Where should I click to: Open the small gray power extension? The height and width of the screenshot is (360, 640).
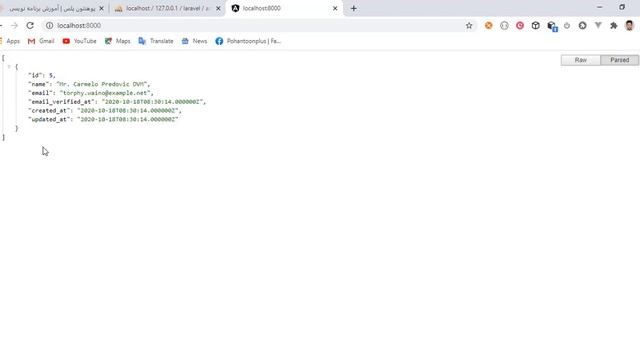[567, 25]
